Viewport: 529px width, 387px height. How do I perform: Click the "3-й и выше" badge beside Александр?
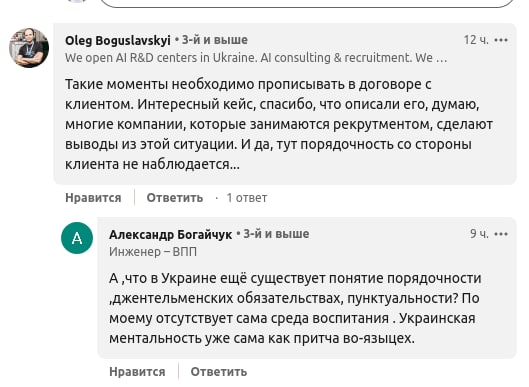click(273, 233)
